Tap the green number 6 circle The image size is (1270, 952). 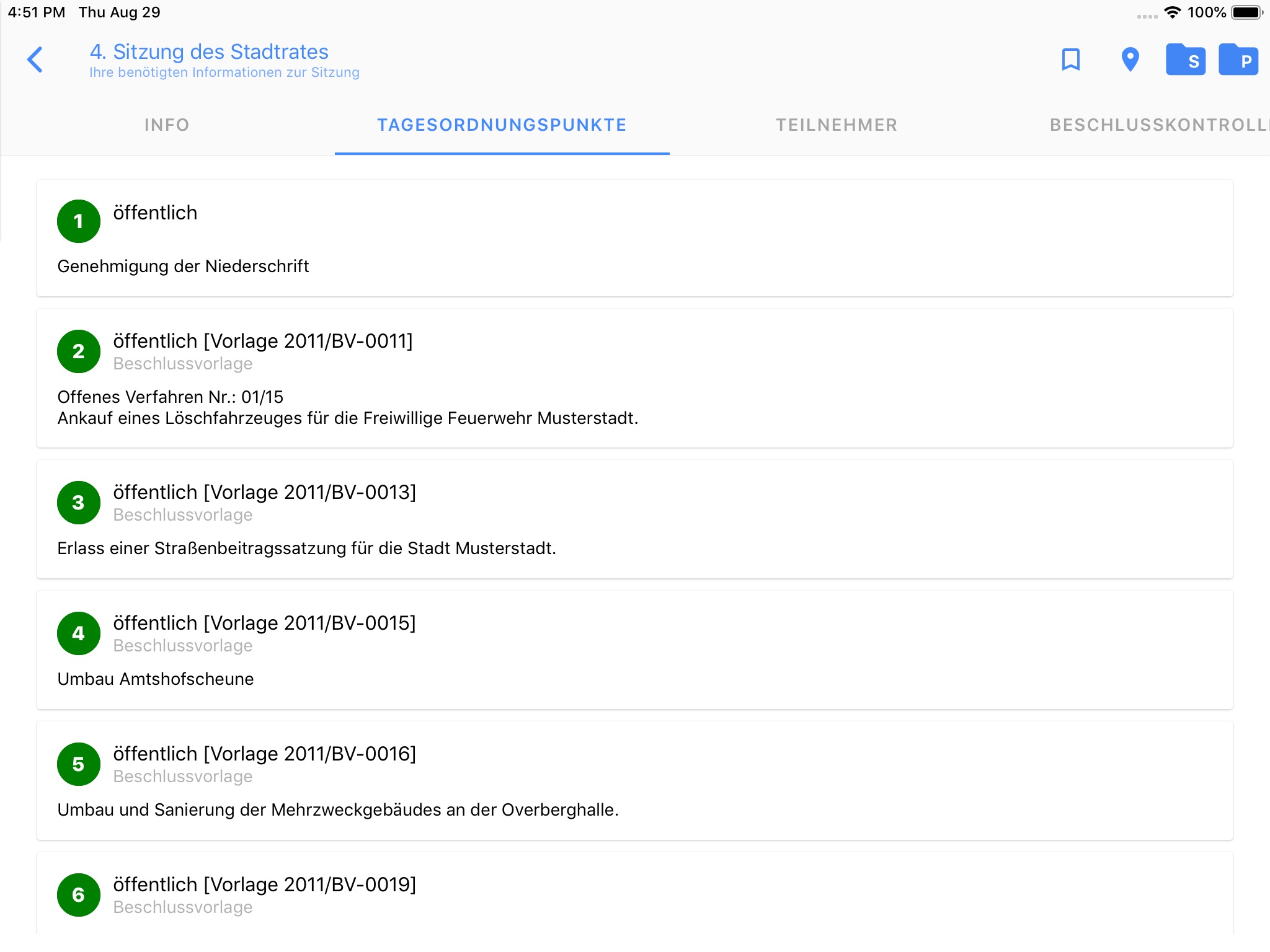click(x=79, y=895)
